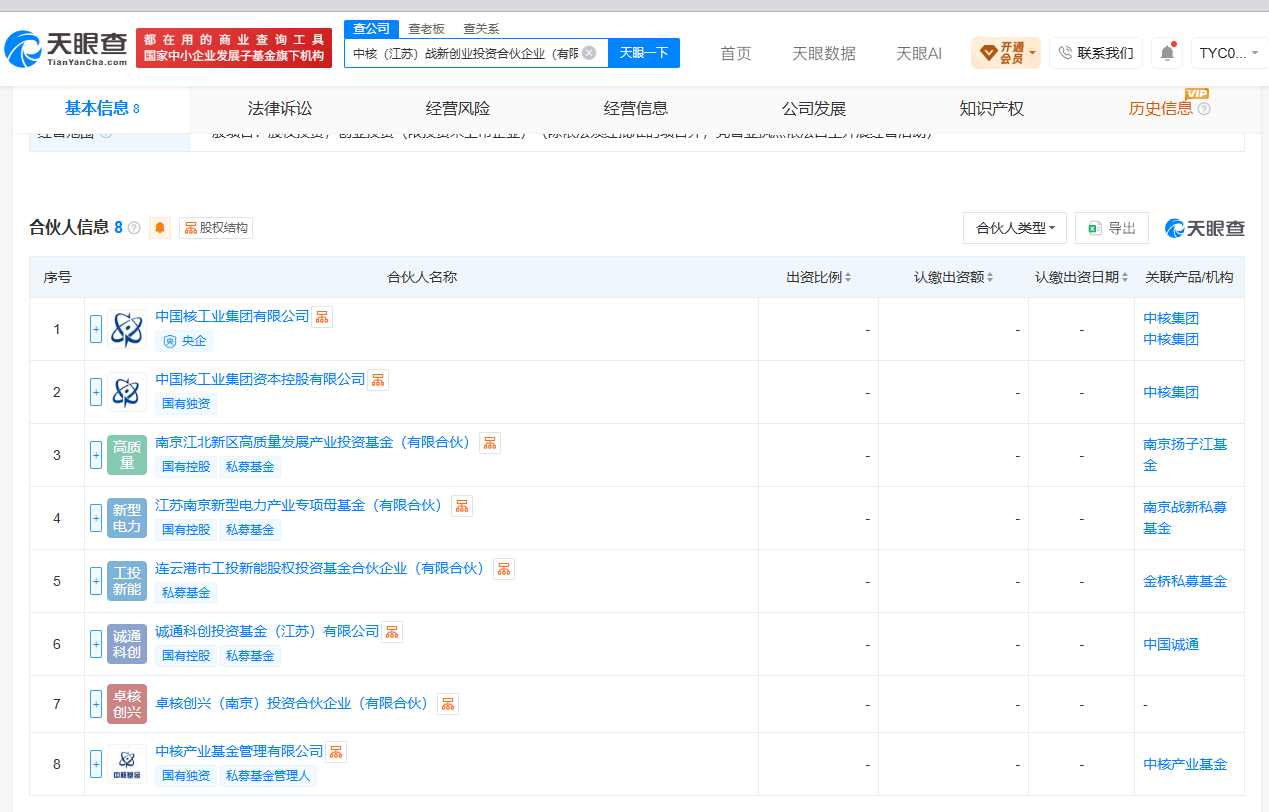Image resolution: width=1269 pixels, height=812 pixels.
Task: Clear the search box with the X icon
Action: click(x=589, y=53)
